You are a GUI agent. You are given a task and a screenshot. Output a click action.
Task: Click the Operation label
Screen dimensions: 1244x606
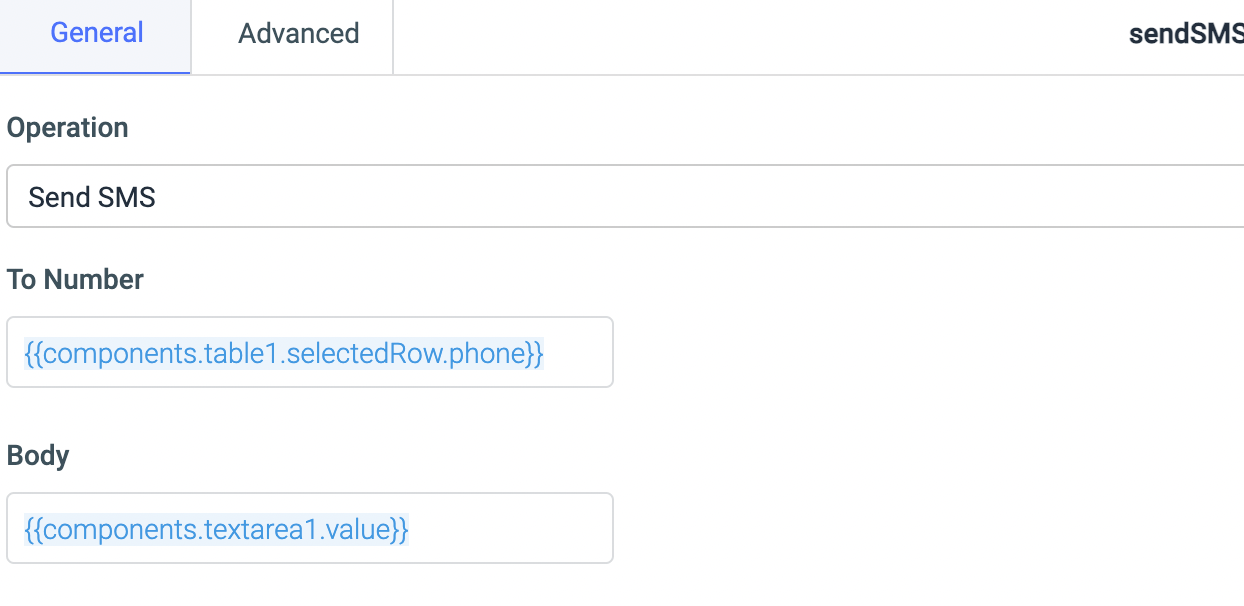67,127
